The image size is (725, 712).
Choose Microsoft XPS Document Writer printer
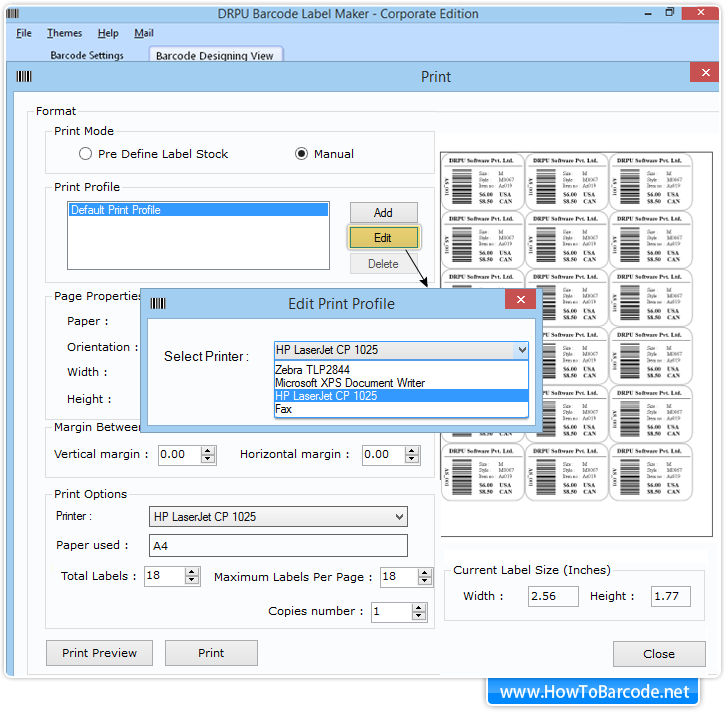[x=401, y=383]
